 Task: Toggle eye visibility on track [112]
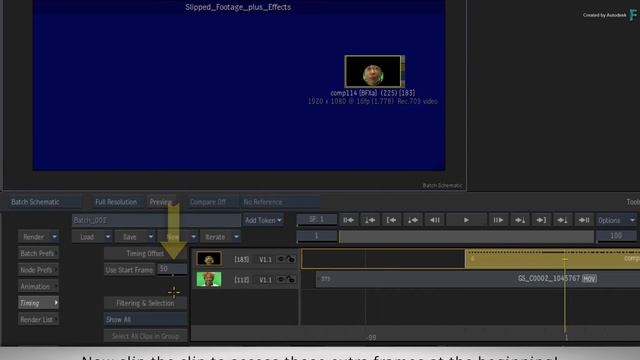click(x=280, y=279)
